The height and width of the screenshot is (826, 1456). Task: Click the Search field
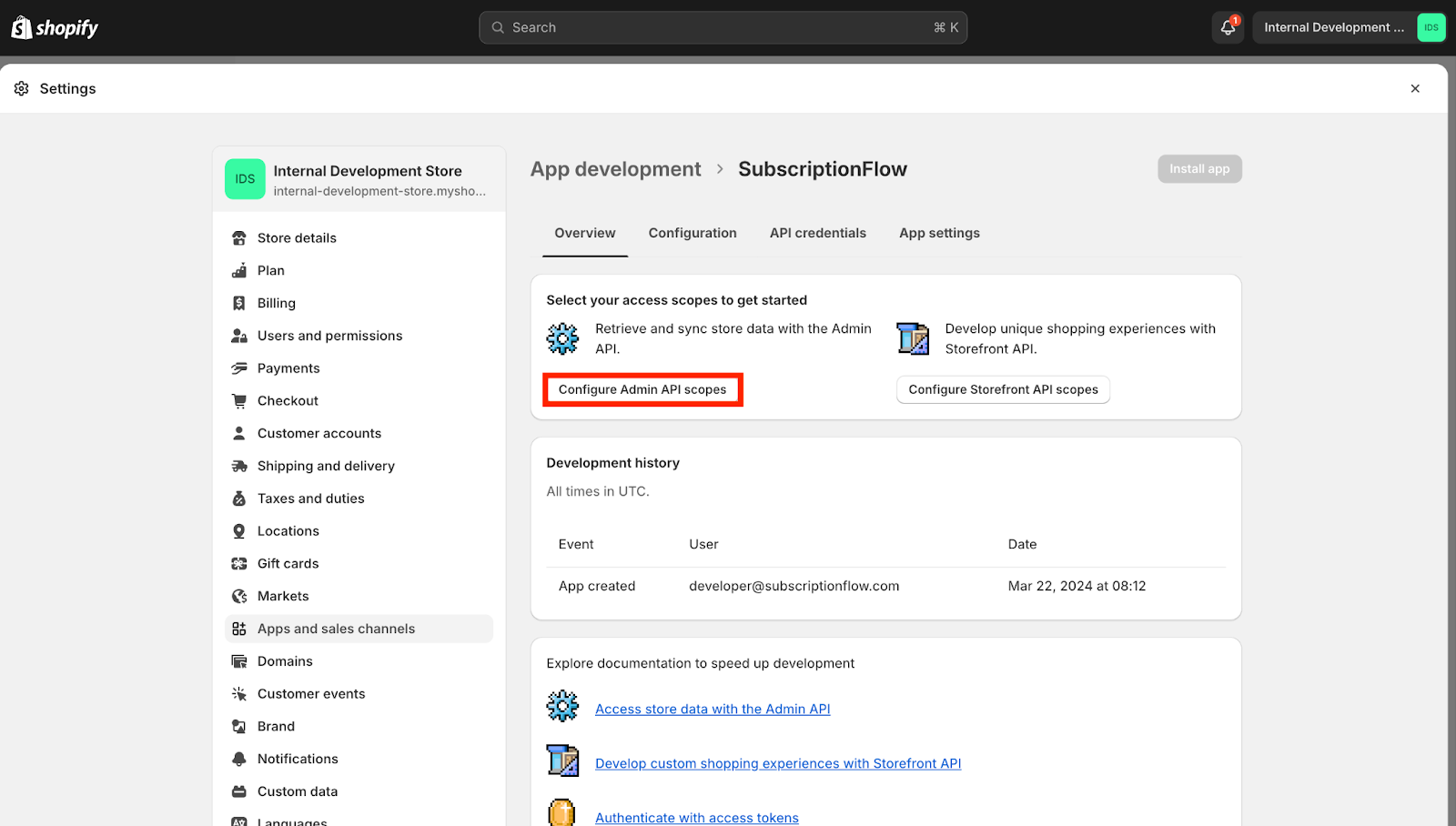point(723,27)
